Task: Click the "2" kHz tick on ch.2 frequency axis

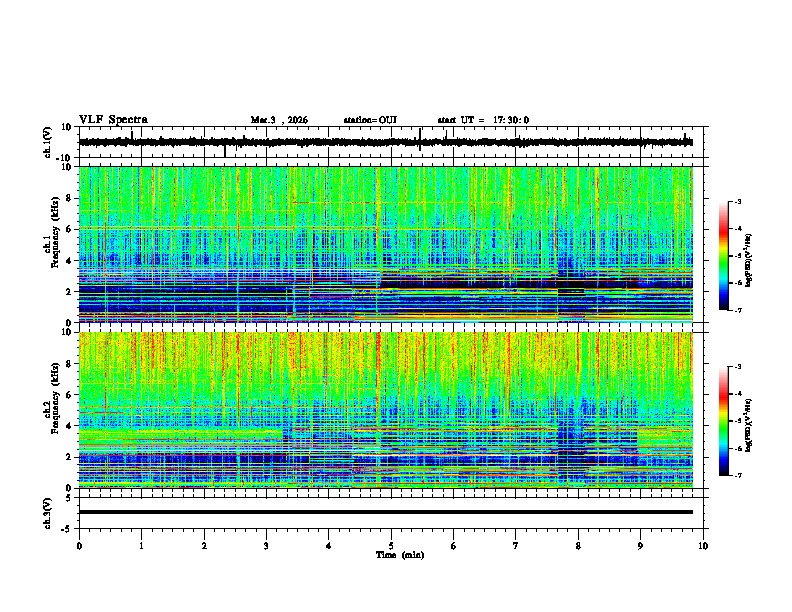Action: [x=69, y=457]
